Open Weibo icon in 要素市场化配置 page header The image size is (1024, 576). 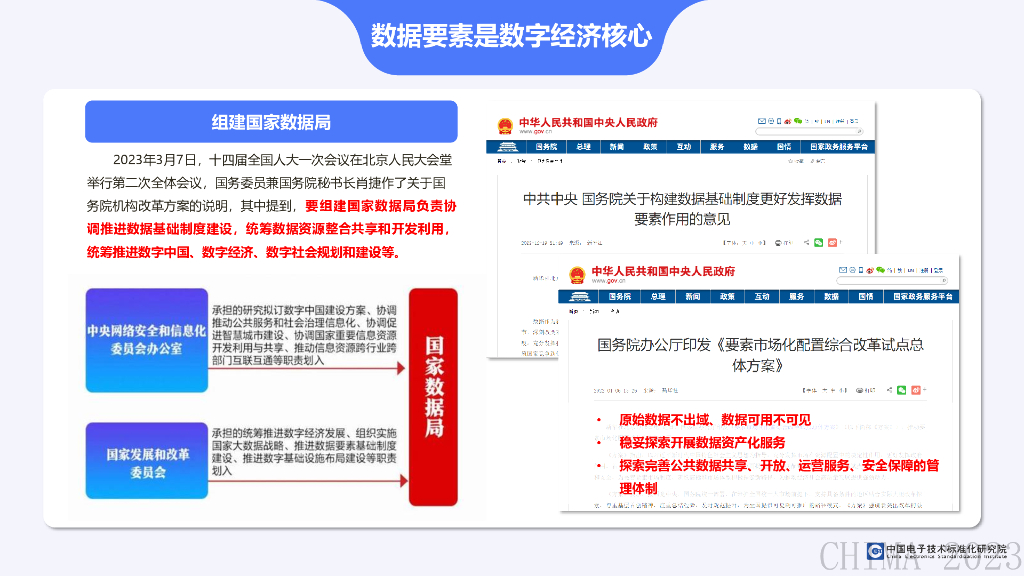point(870,270)
